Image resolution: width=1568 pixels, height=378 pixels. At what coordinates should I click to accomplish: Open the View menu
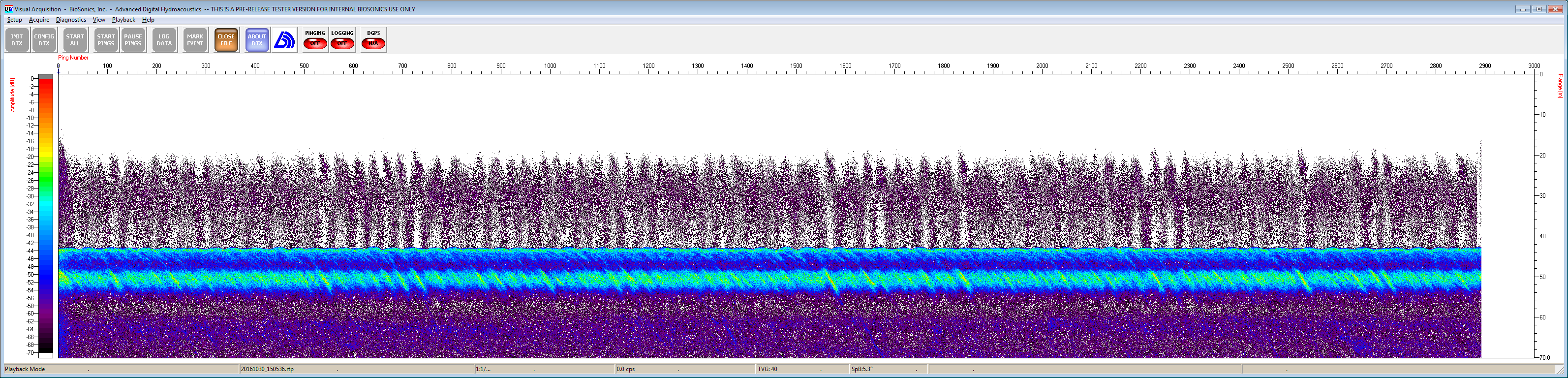click(x=98, y=20)
